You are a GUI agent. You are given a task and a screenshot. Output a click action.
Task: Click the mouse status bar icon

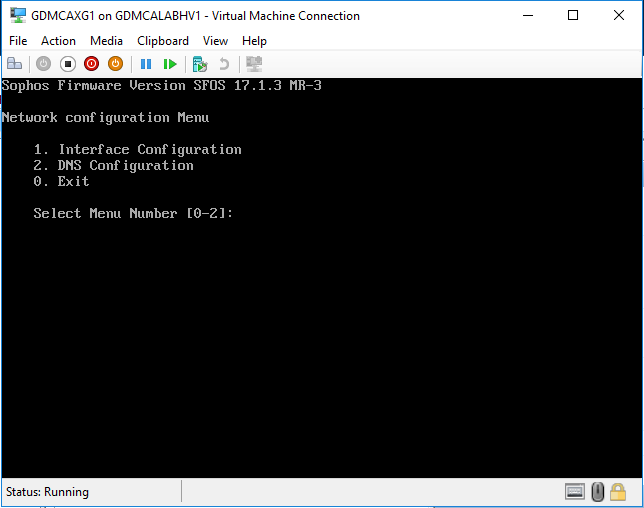(598, 492)
